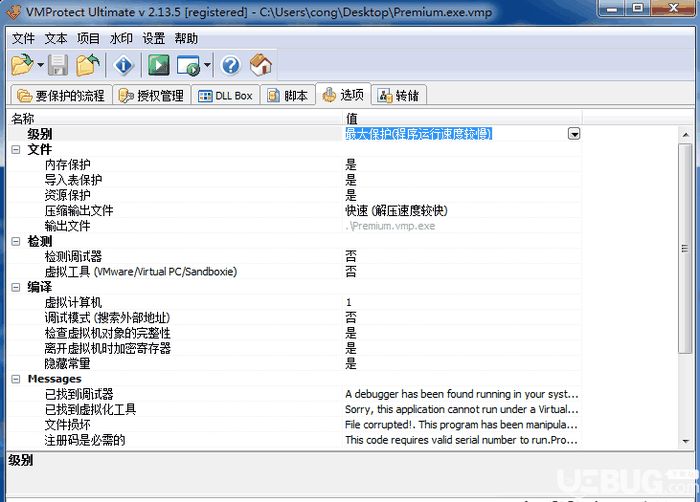Viewport: 700px width, 502px height.
Task: Save project with the floppy disk icon
Action: click(58, 65)
